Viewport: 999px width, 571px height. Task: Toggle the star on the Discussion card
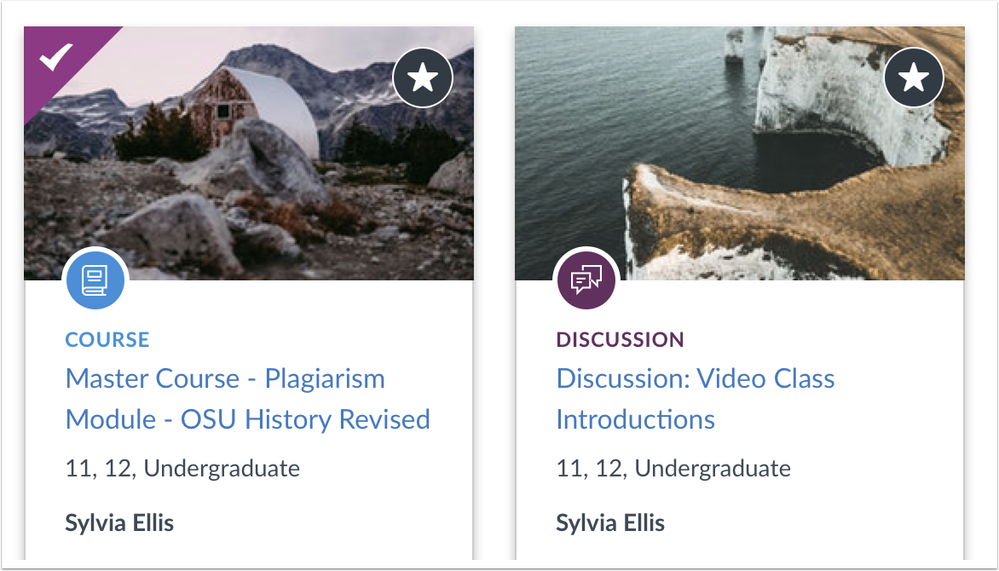coord(914,77)
